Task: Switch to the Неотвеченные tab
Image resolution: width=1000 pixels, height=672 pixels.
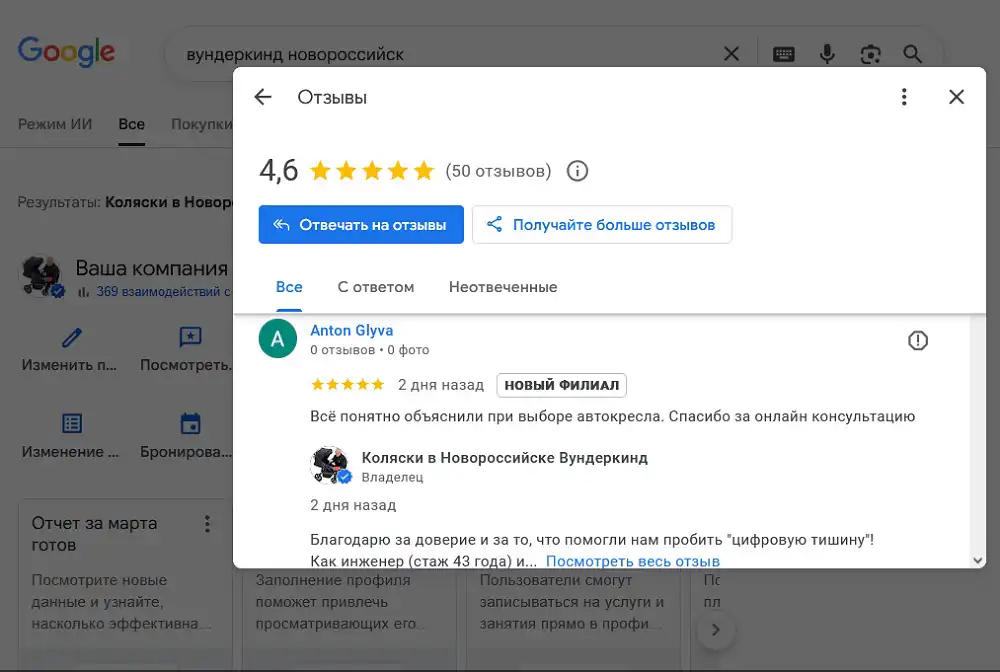Action: (x=504, y=287)
